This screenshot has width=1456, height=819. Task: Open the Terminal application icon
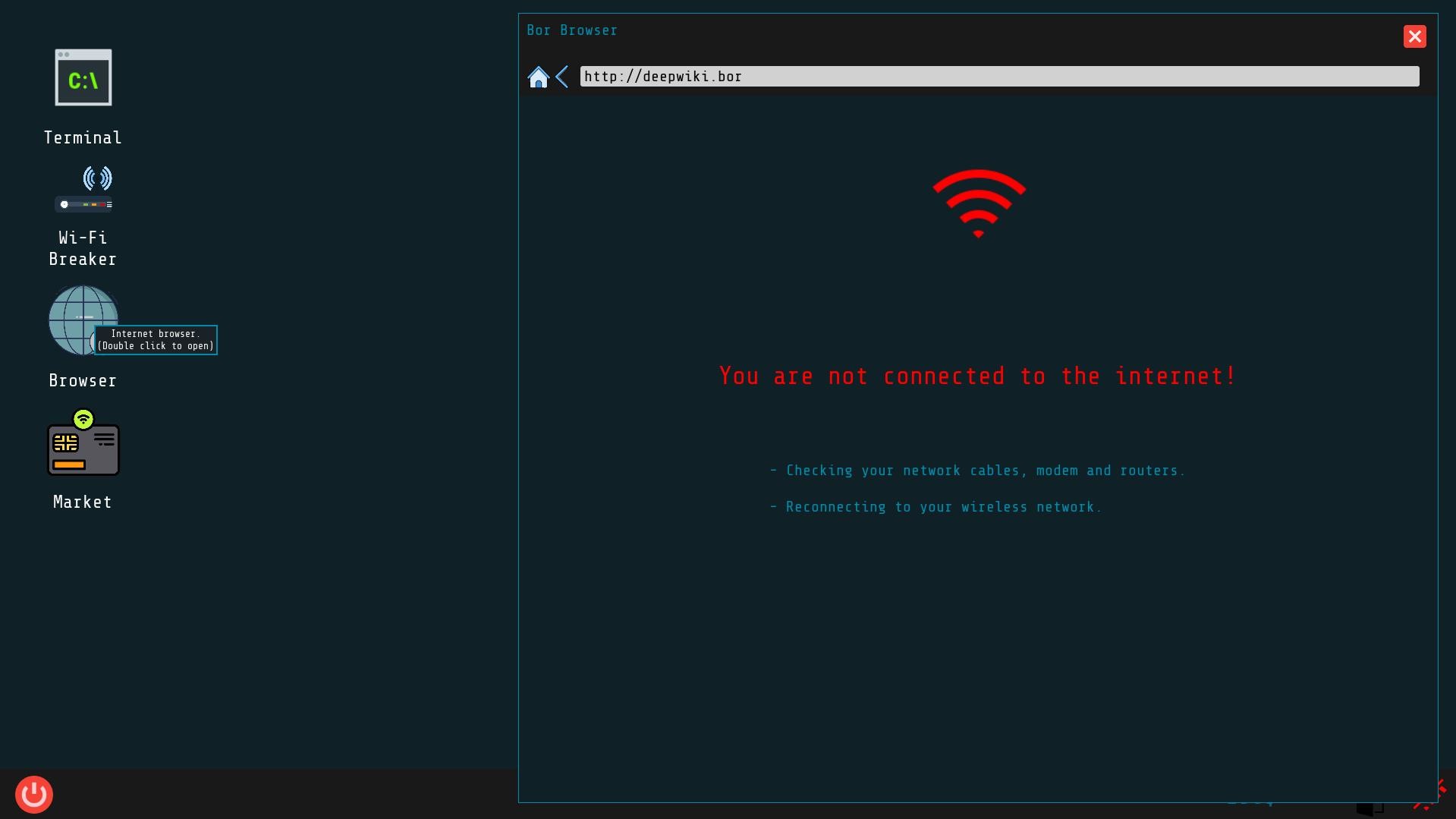[x=83, y=77]
